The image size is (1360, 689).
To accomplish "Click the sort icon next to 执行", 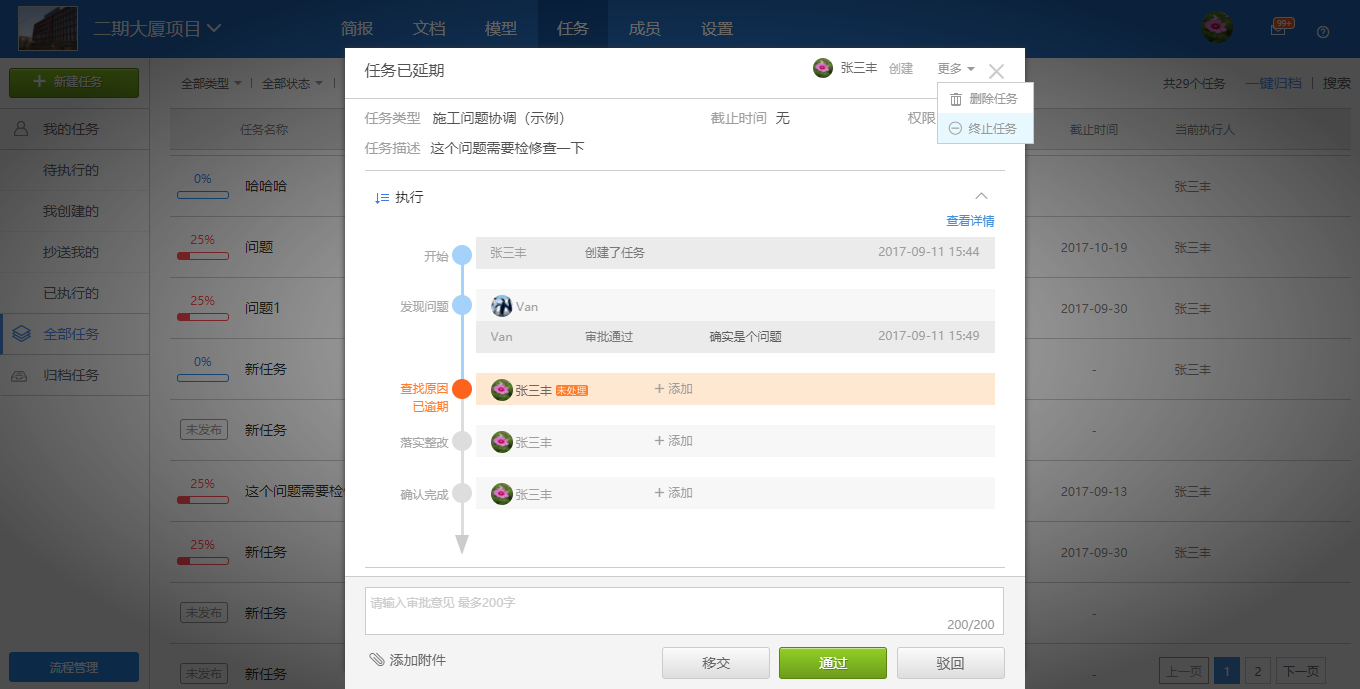I will (x=381, y=196).
